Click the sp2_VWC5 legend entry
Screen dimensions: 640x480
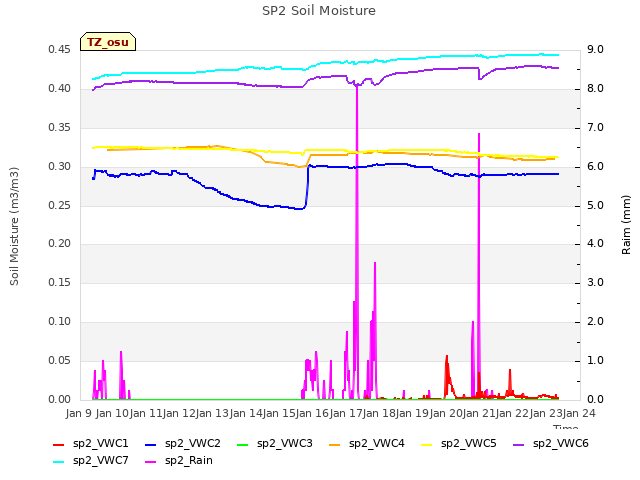459,444
